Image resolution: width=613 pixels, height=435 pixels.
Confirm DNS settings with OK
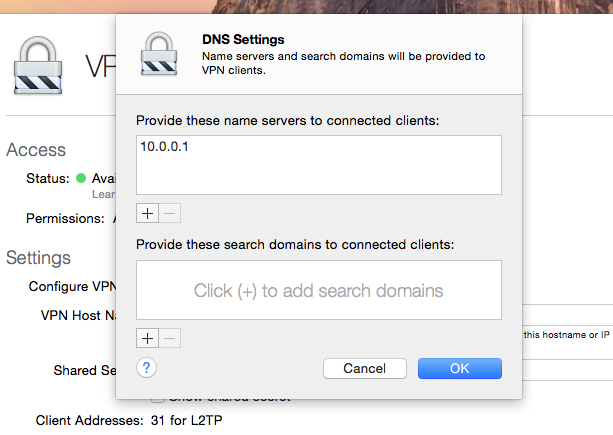coord(459,368)
